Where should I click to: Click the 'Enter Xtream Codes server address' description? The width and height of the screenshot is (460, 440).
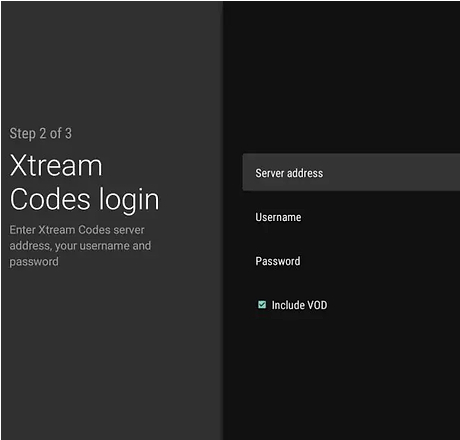80,246
